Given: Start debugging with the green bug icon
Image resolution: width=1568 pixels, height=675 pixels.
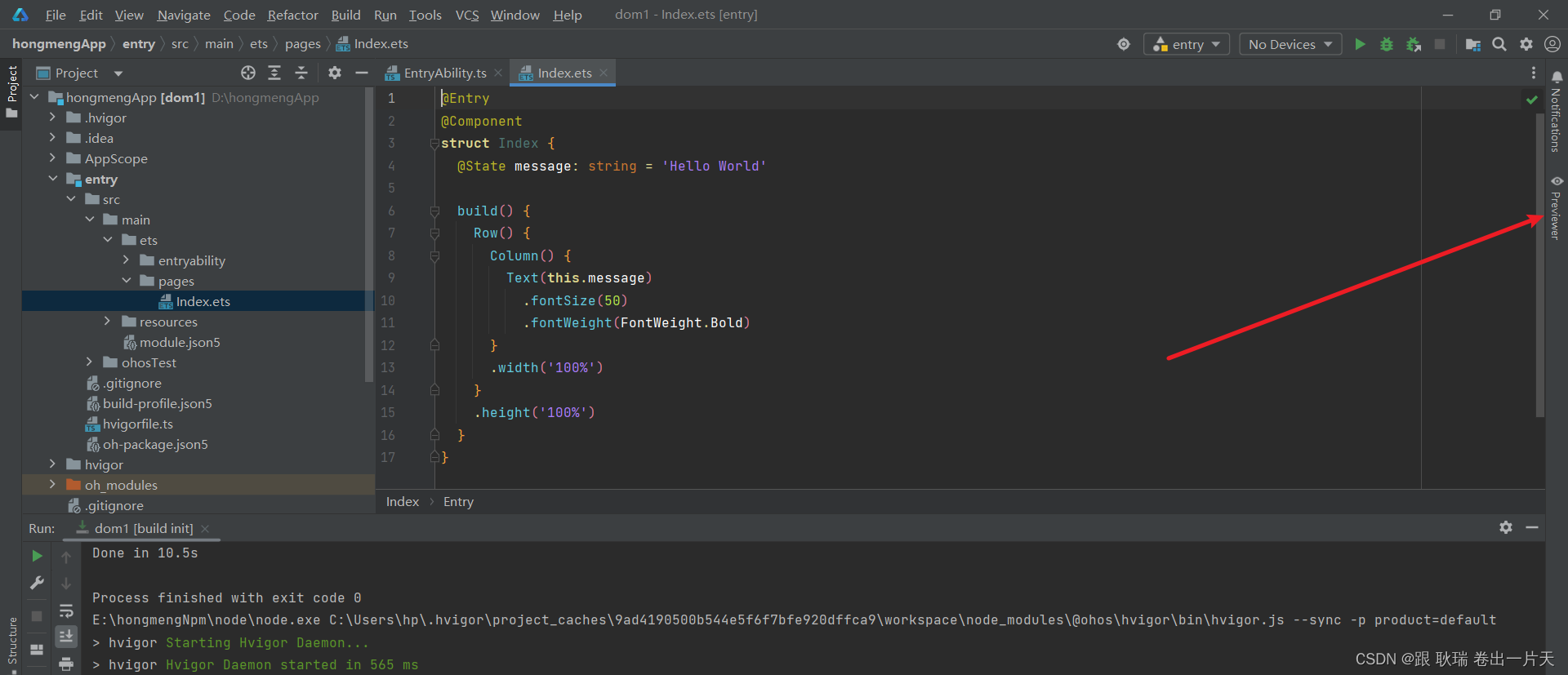Looking at the screenshot, I should (x=1387, y=44).
